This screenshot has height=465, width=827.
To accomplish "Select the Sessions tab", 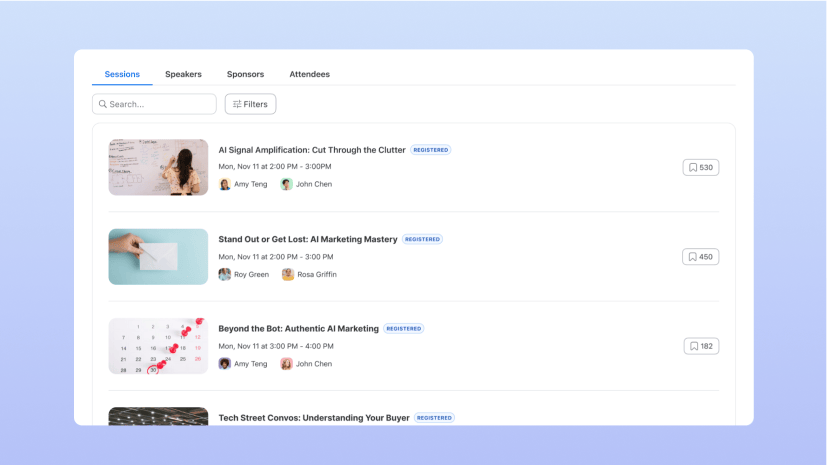I will 122,74.
